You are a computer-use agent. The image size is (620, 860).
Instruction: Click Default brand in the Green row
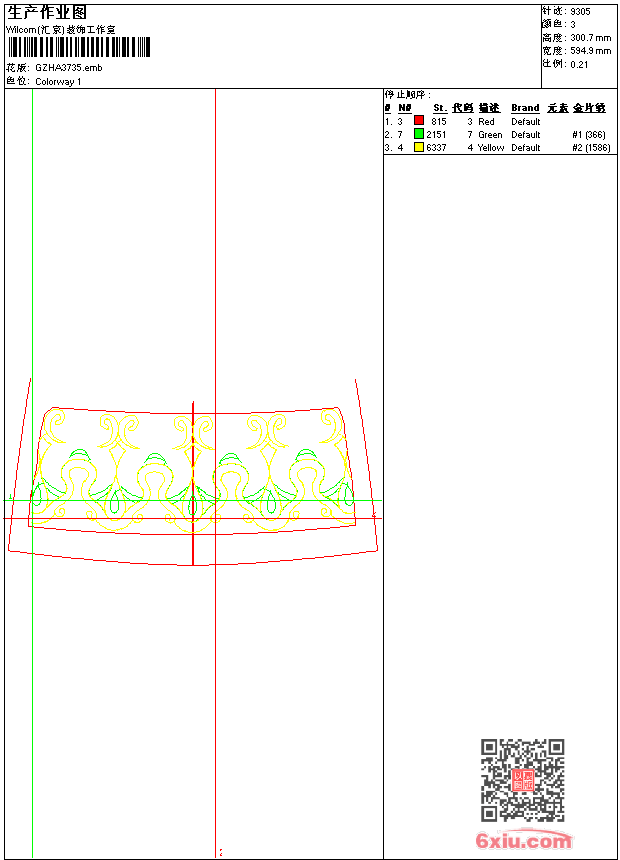tap(526, 135)
